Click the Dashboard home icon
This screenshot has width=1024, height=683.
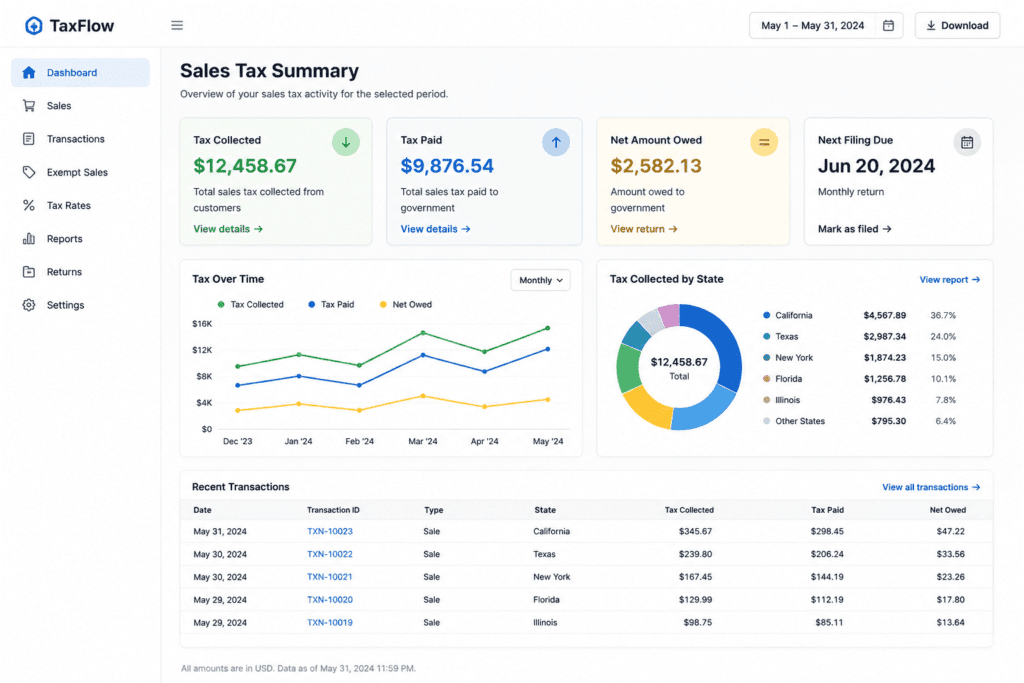29,72
